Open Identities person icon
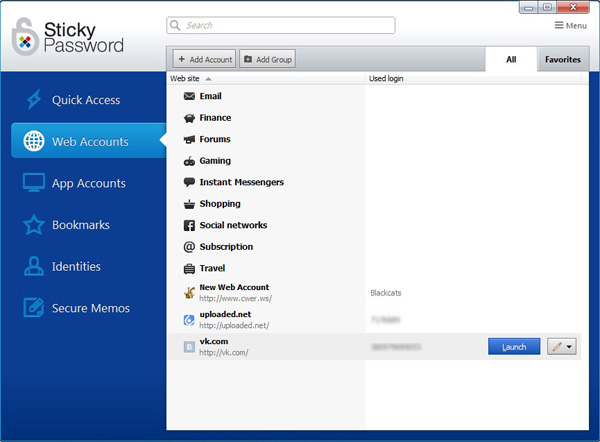600x442 pixels. (x=34, y=266)
